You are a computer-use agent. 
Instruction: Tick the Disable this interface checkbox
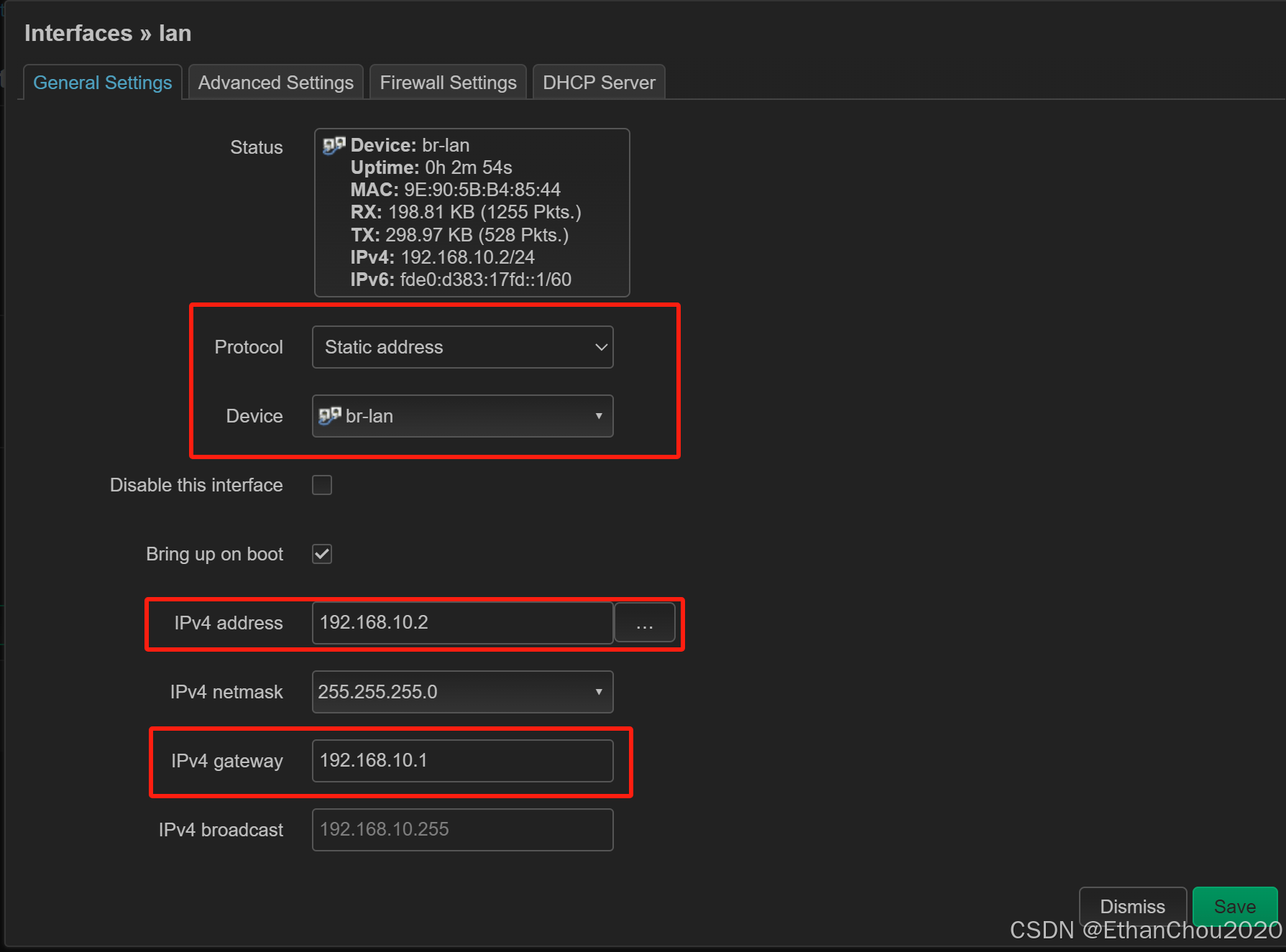pos(322,485)
